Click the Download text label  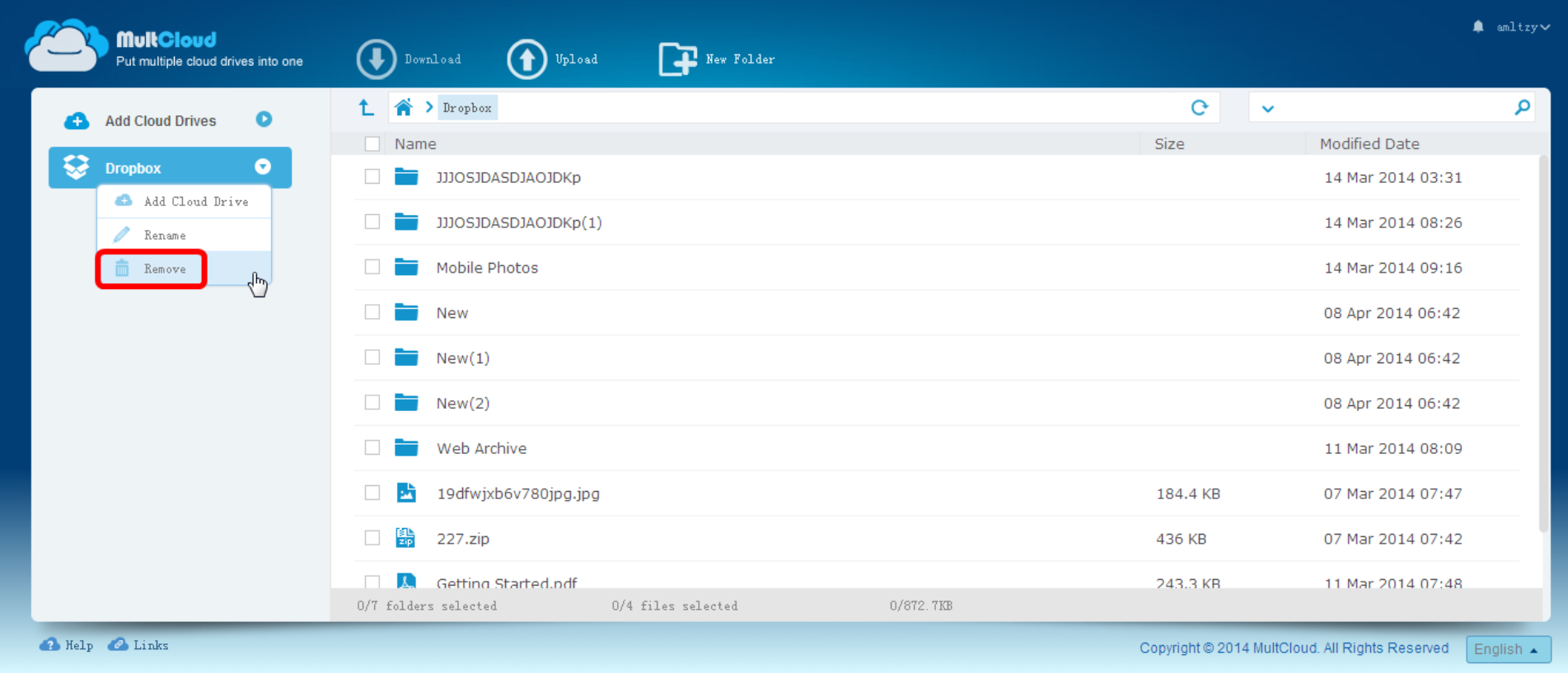tap(433, 59)
